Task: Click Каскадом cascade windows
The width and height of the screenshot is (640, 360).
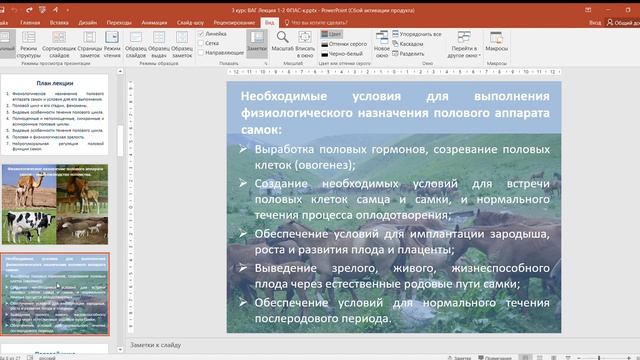Action: [407, 44]
